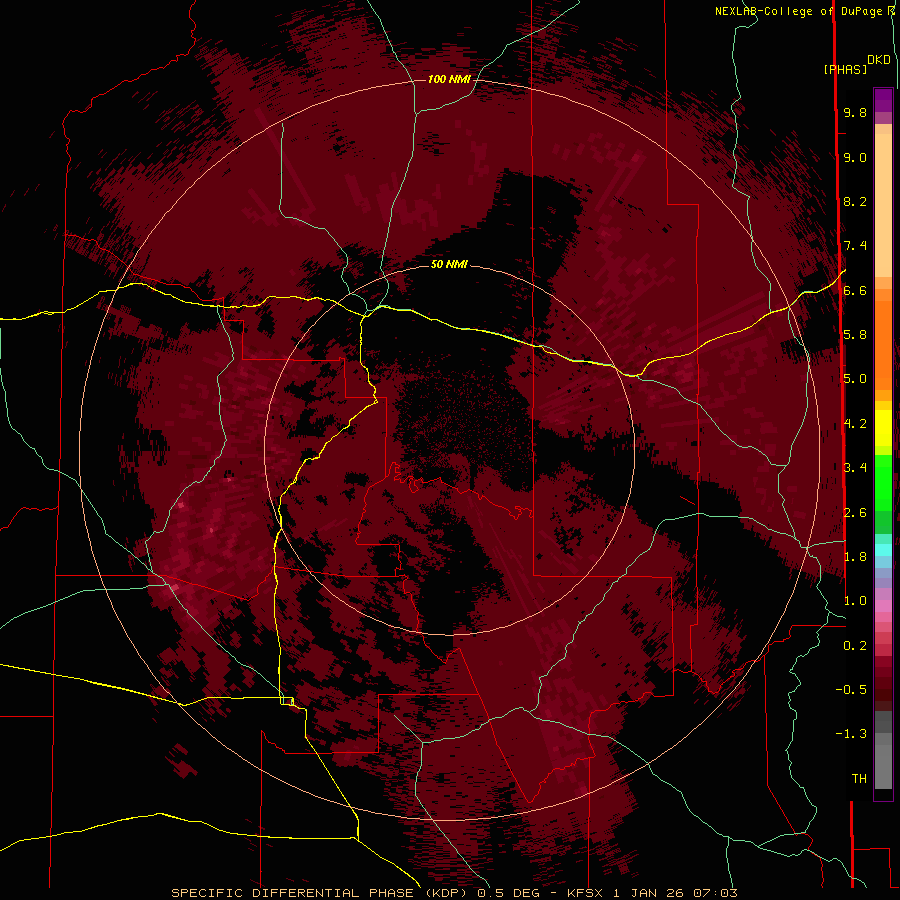
Task: Click the TH legend label
Action: [859, 779]
